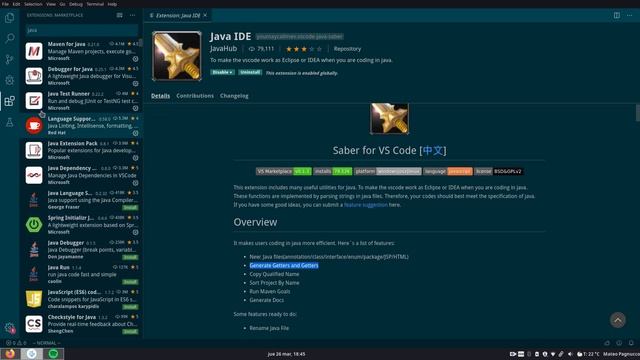Click errors and warnings status bar indicator
Image resolution: width=640 pixels, height=360 pixels.
pos(16,343)
